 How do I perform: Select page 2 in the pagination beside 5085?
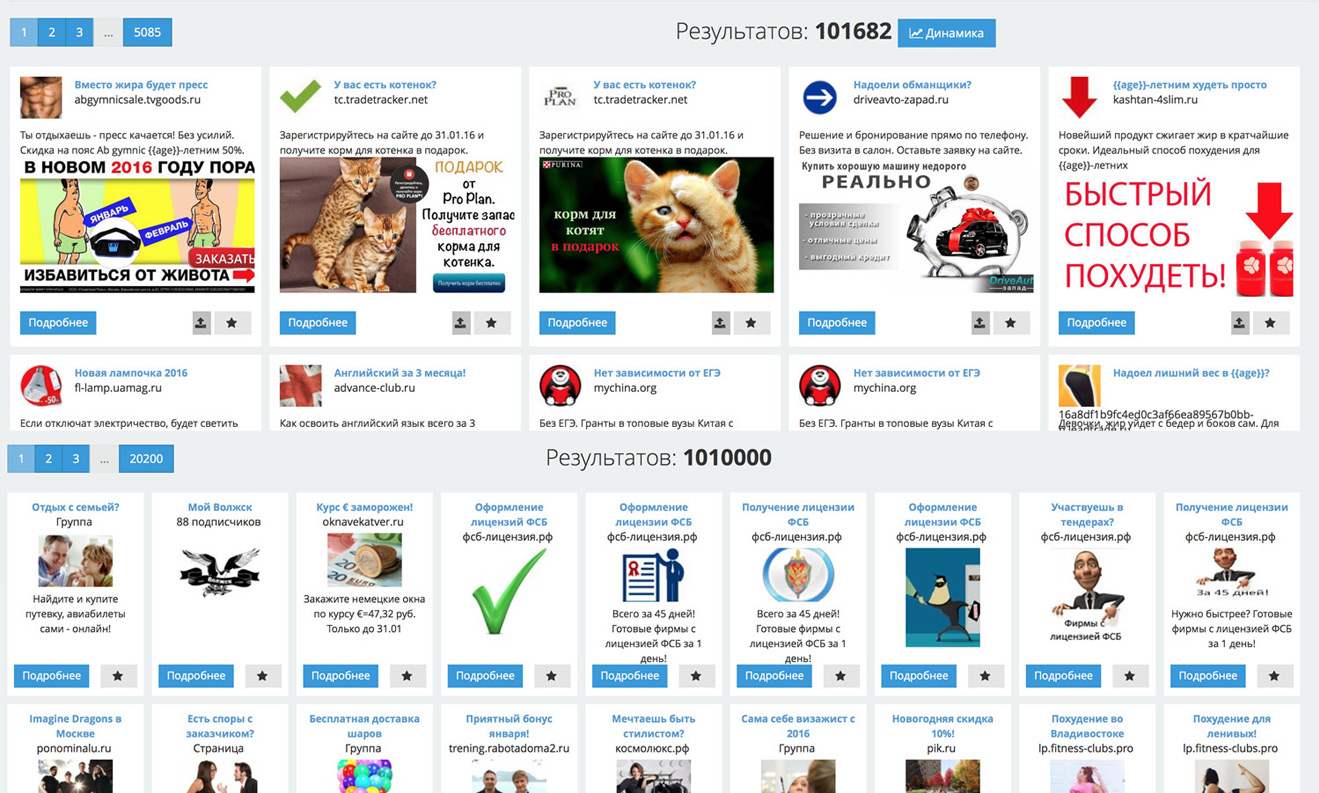[x=51, y=32]
